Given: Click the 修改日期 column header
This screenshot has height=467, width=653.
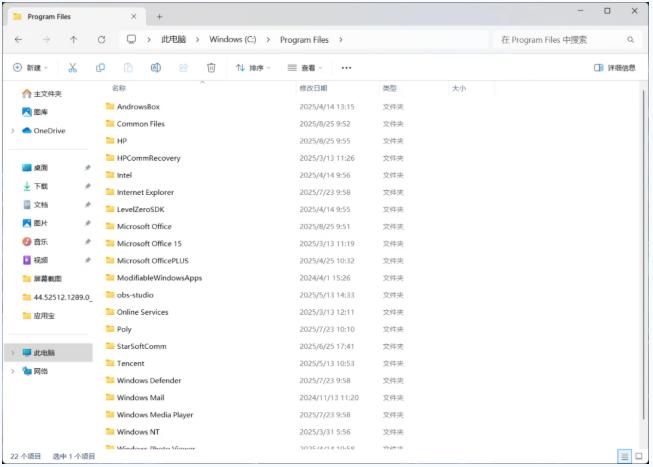Looking at the screenshot, I should (x=313, y=89).
